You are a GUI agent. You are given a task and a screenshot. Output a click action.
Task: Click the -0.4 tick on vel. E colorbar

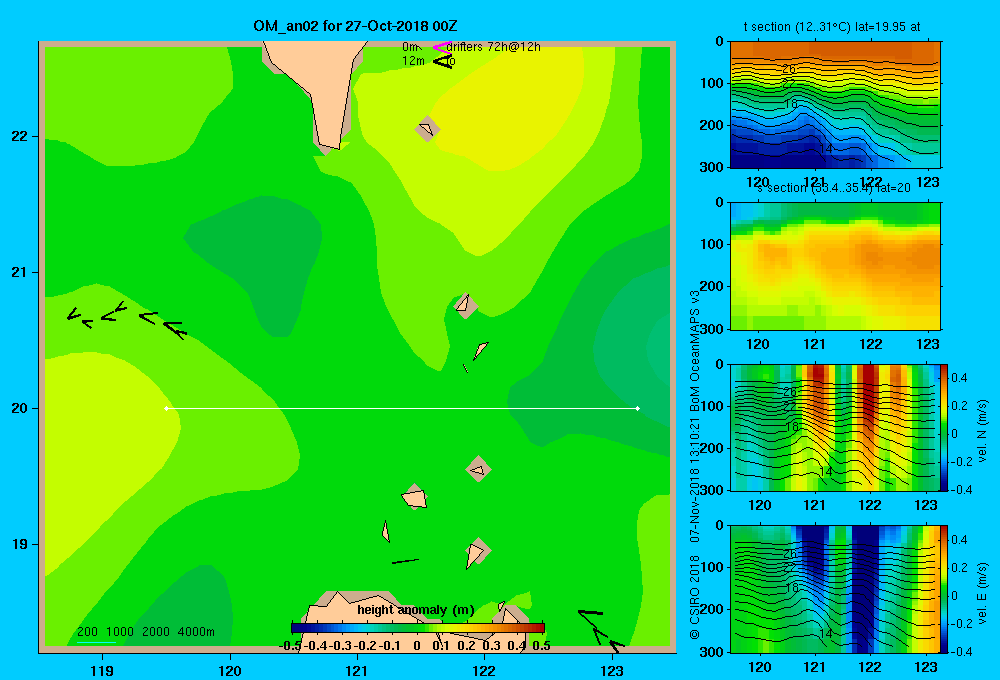coord(961,651)
